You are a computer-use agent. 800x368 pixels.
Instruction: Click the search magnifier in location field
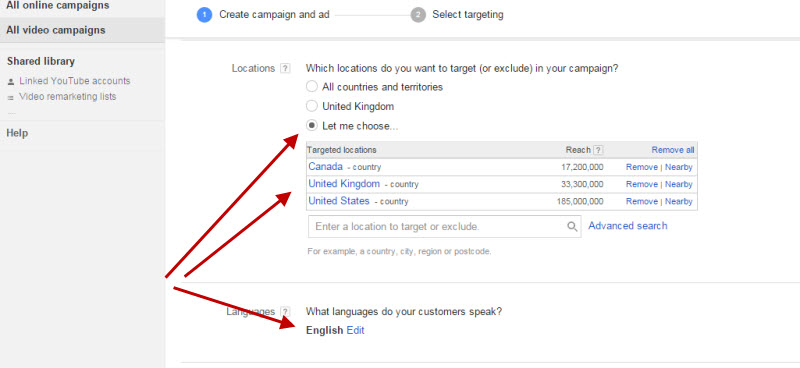click(572, 226)
